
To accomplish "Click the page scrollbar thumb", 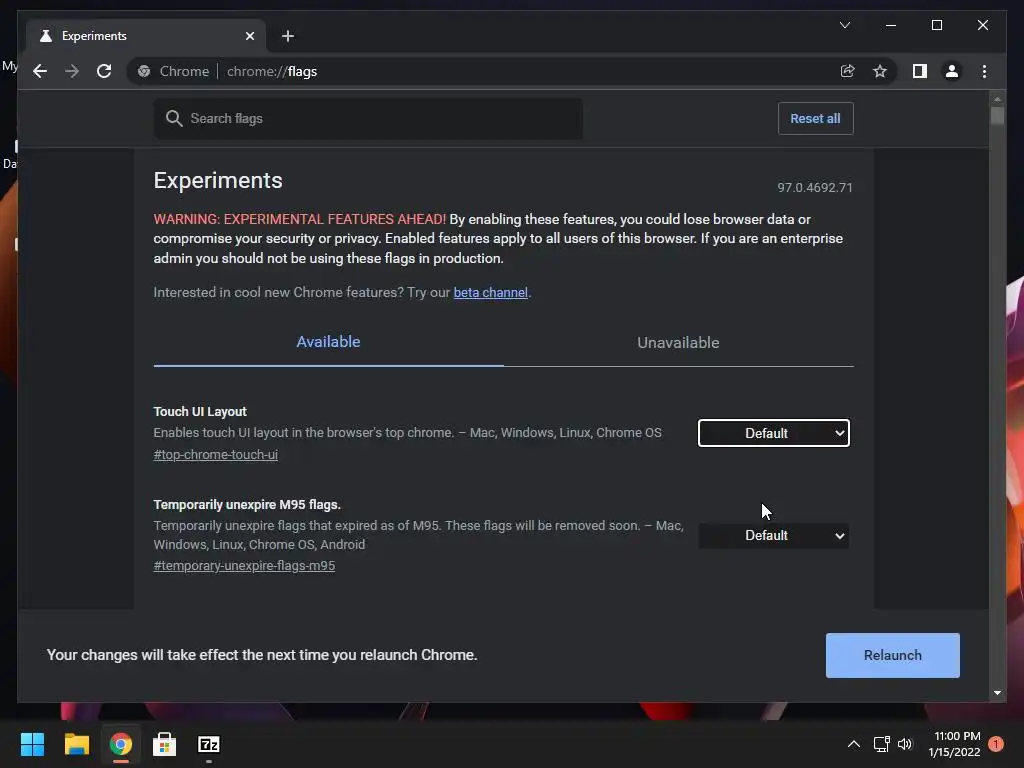I will (997, 115).
